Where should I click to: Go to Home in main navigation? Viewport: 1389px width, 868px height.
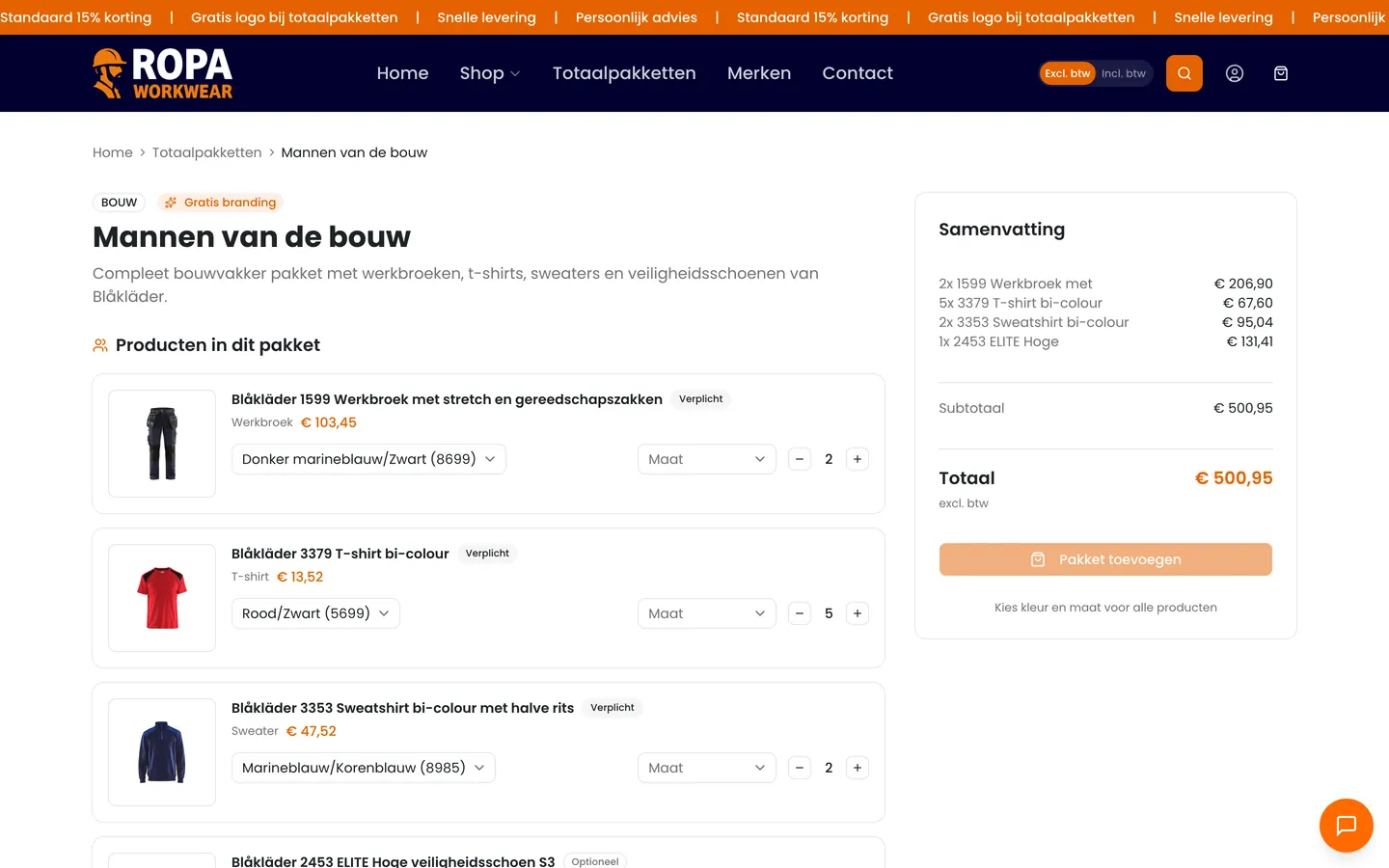click(402, 73)
